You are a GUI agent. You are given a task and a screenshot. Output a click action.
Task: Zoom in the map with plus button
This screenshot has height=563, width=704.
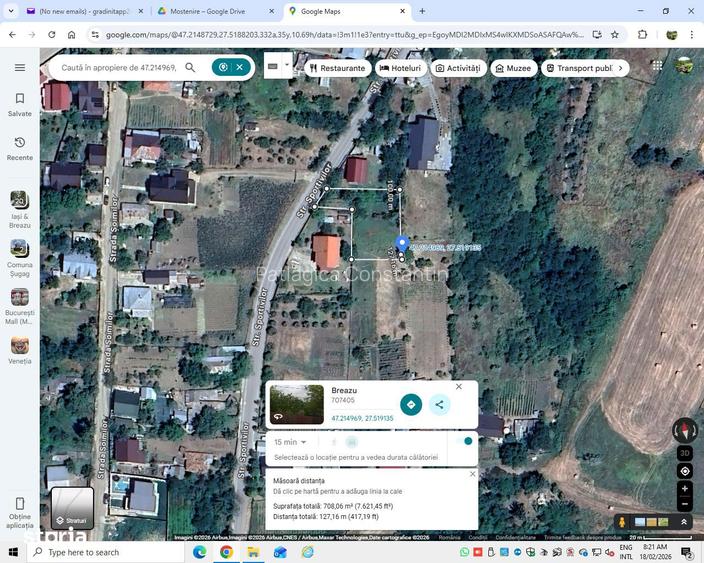tap(684, 489)
